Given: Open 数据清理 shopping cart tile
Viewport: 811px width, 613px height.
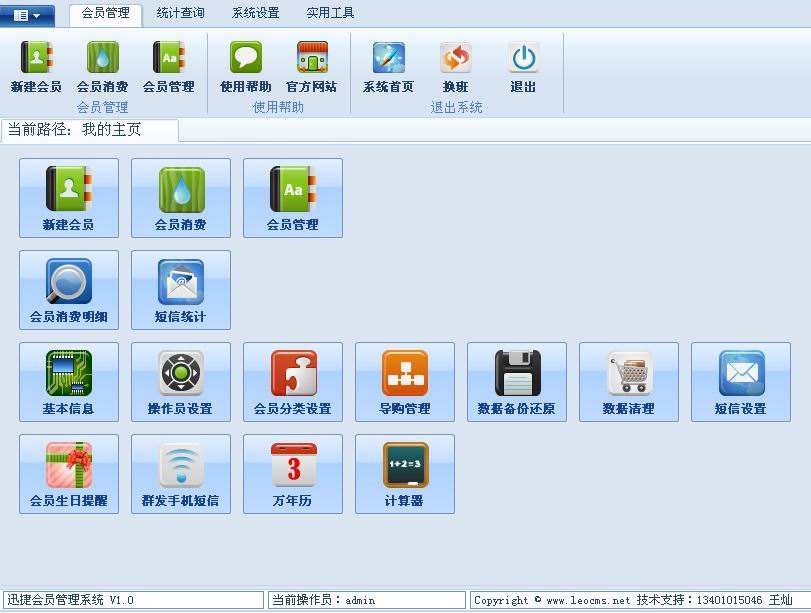Looking at the screenshot, I should click(629, 381).
